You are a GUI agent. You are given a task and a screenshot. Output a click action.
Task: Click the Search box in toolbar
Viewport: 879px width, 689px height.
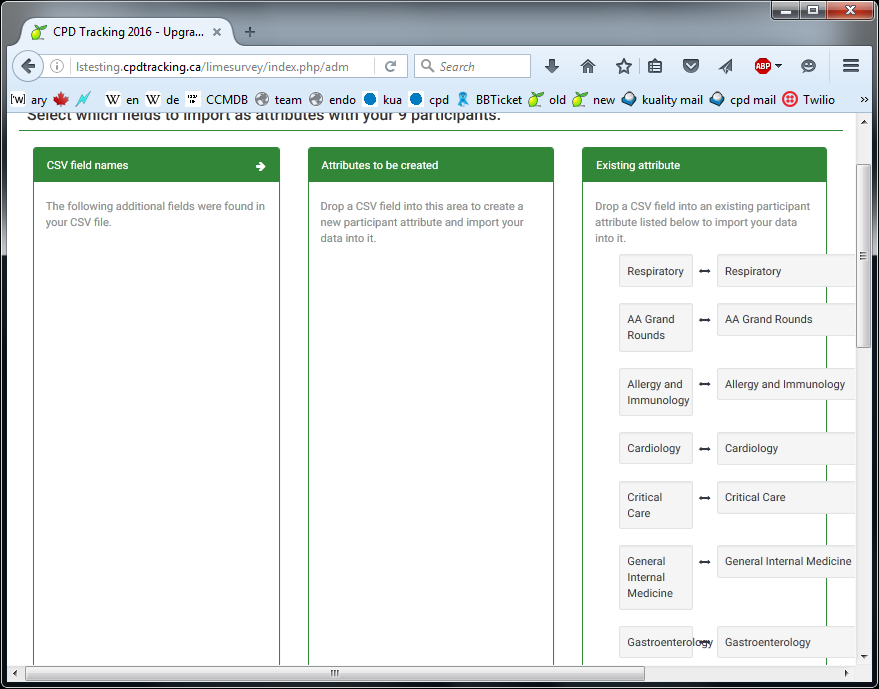point(472,66)
